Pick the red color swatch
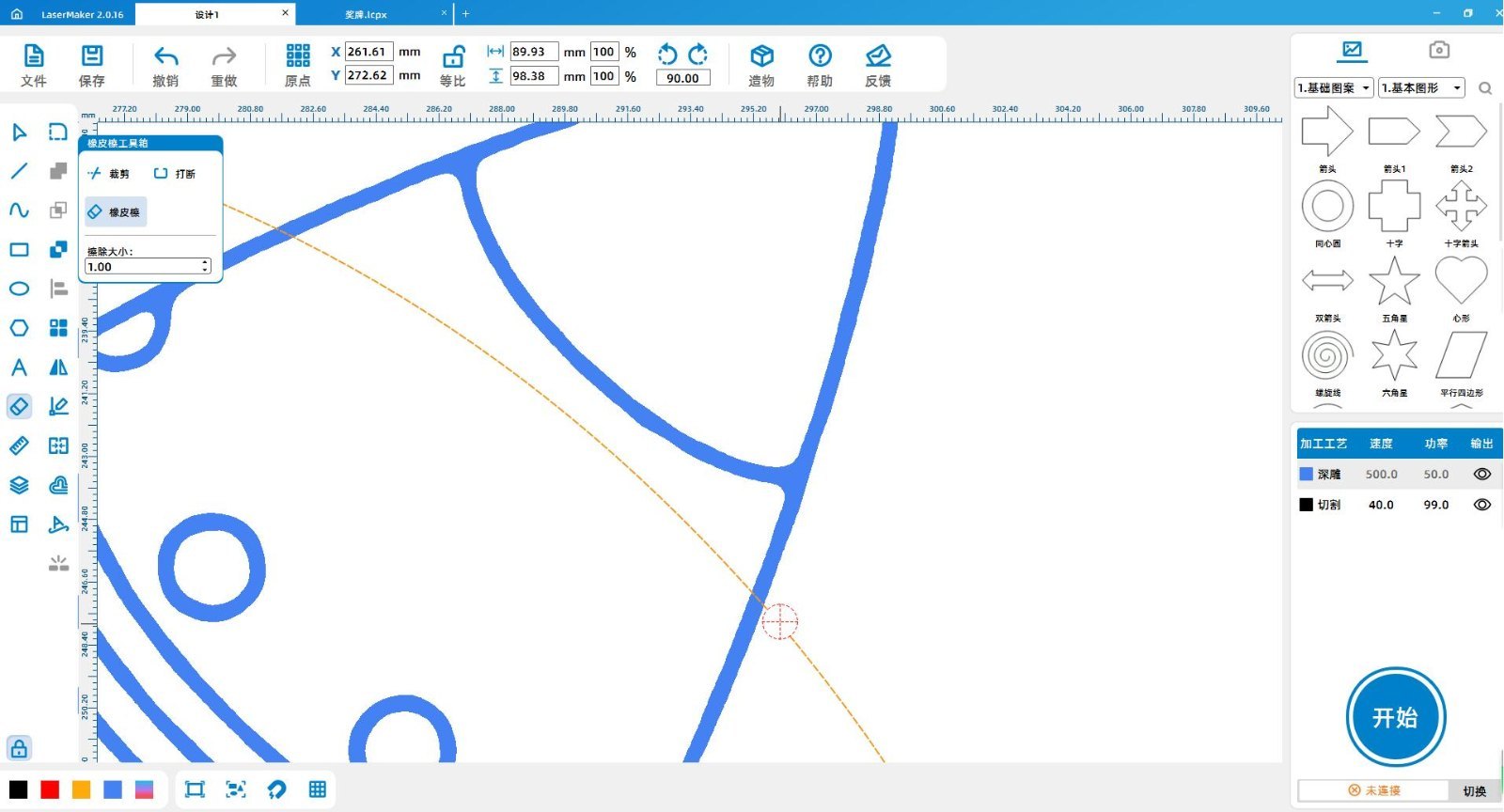This screenshot has height=812, width=1504. click(50, 789)
